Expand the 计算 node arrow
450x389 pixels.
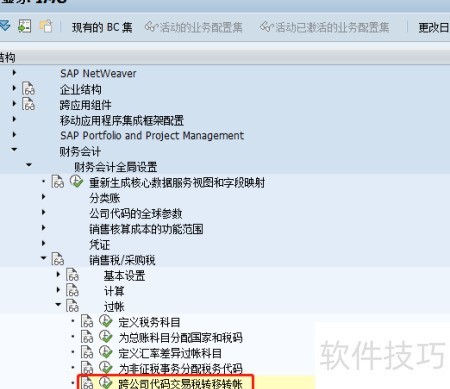pos(58,290)
